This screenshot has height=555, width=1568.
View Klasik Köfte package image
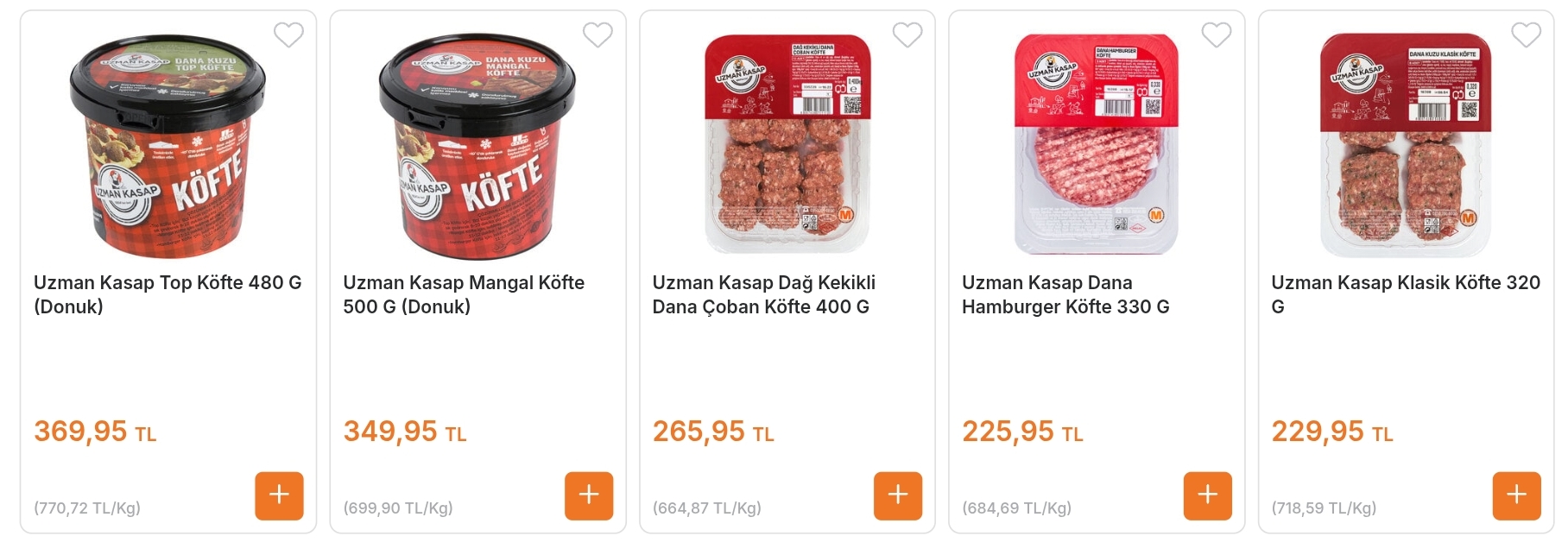1406,145
